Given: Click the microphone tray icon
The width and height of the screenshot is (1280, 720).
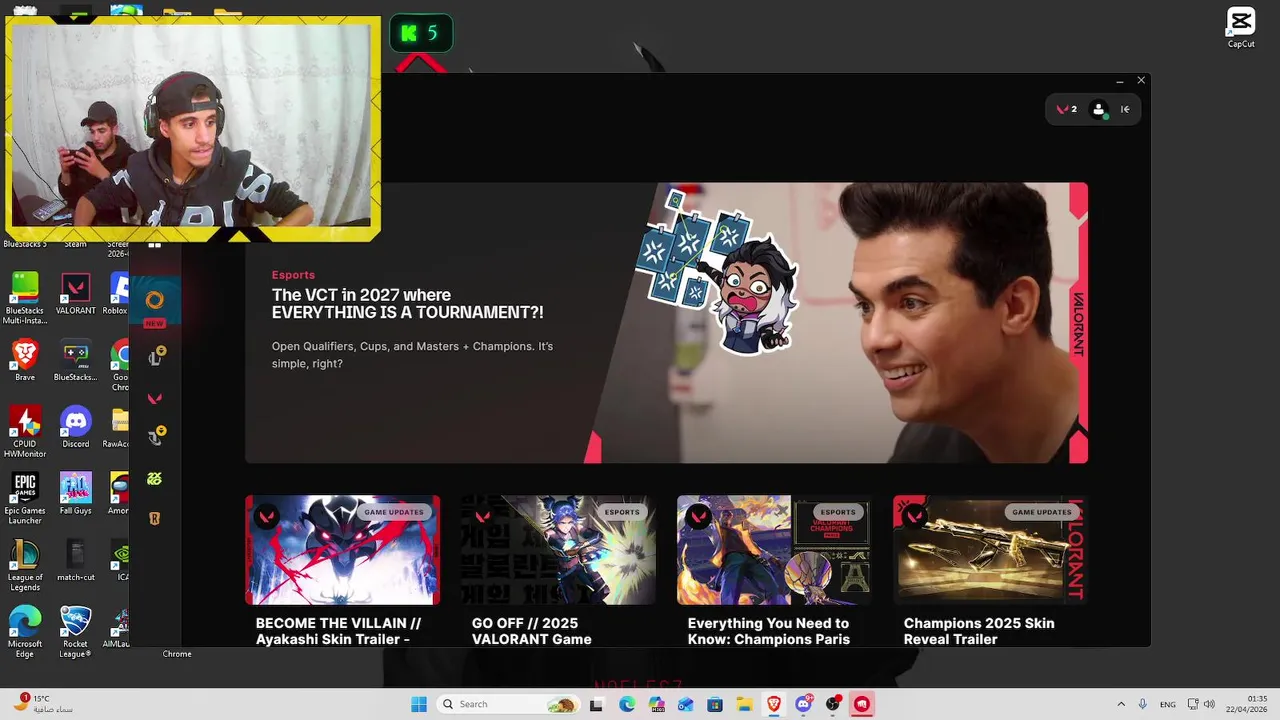Looking at the screenshot, I should (1143, 704).
